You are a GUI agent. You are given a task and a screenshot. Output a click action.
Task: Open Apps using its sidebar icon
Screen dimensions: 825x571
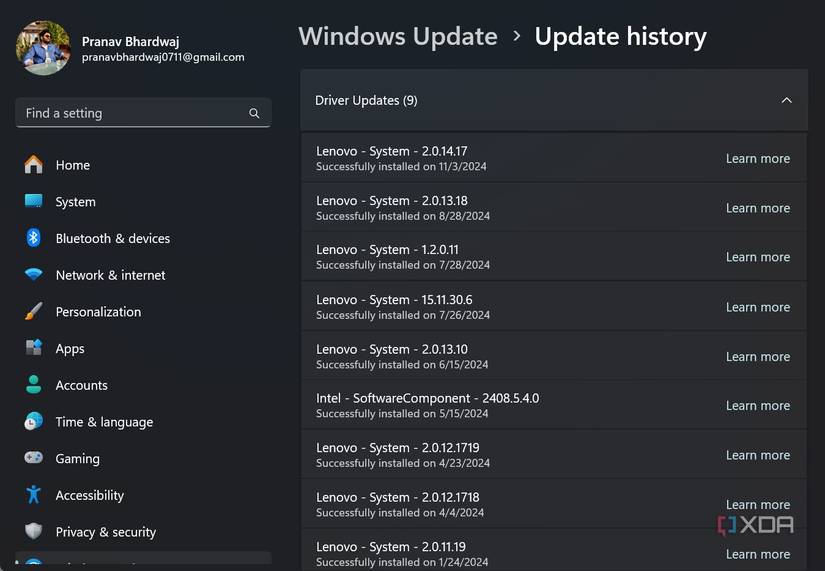point(34,348)
